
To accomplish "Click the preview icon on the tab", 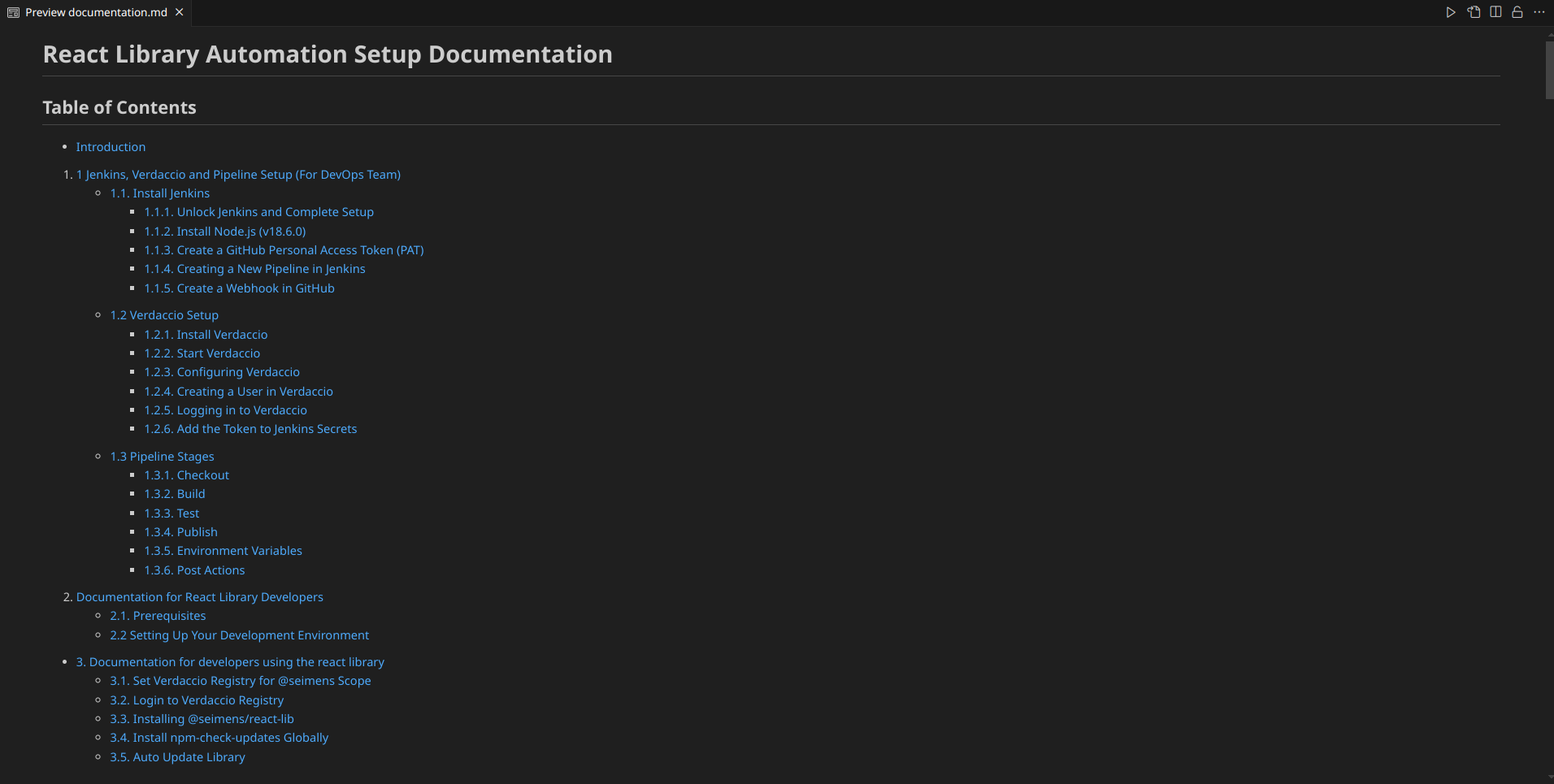I will 13,12.
